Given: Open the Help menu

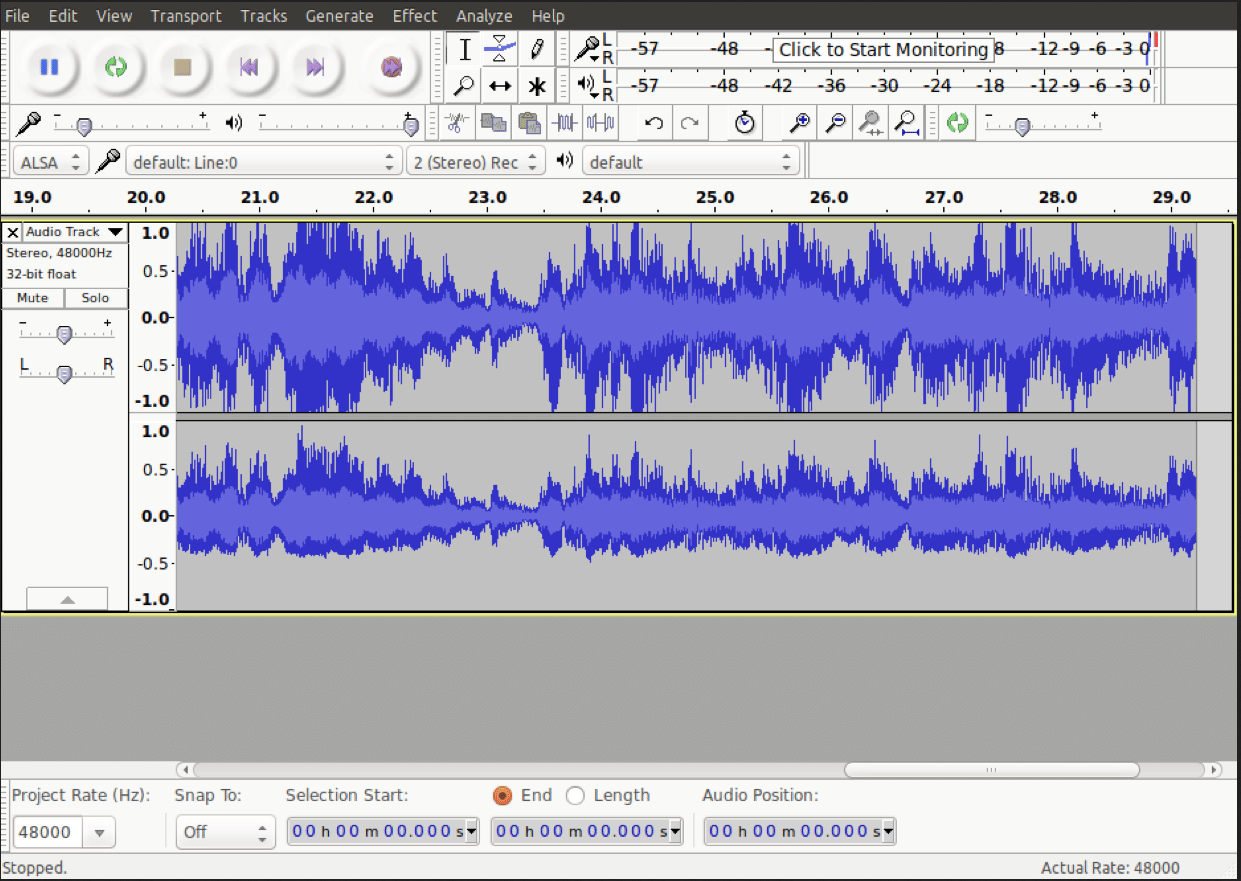Looking at the screenshot, I should 548,16.
